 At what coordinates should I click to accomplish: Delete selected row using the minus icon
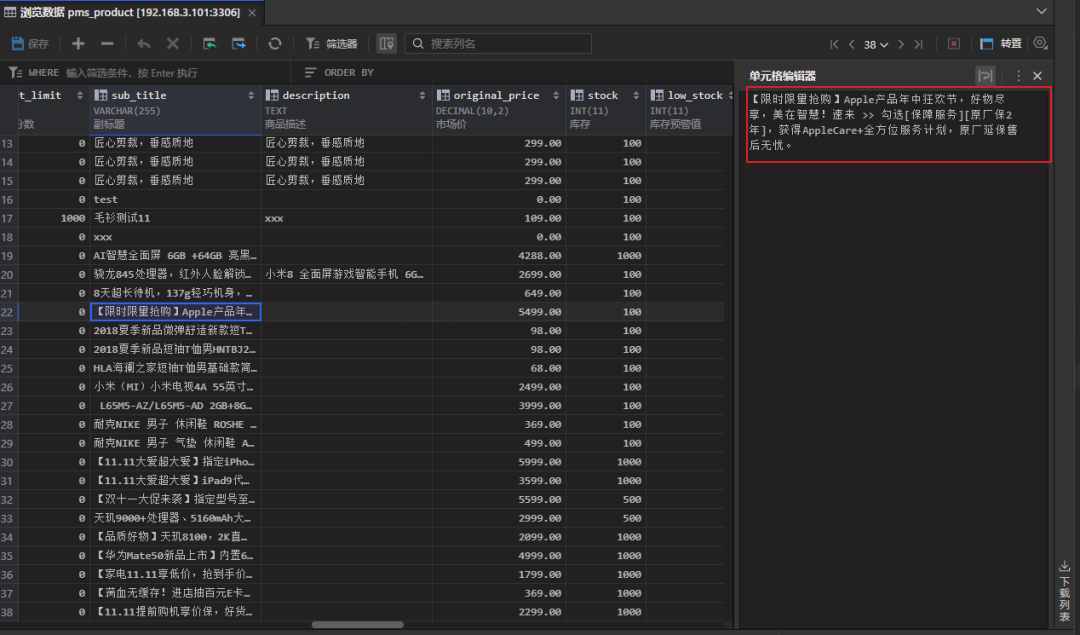(107, 43)
